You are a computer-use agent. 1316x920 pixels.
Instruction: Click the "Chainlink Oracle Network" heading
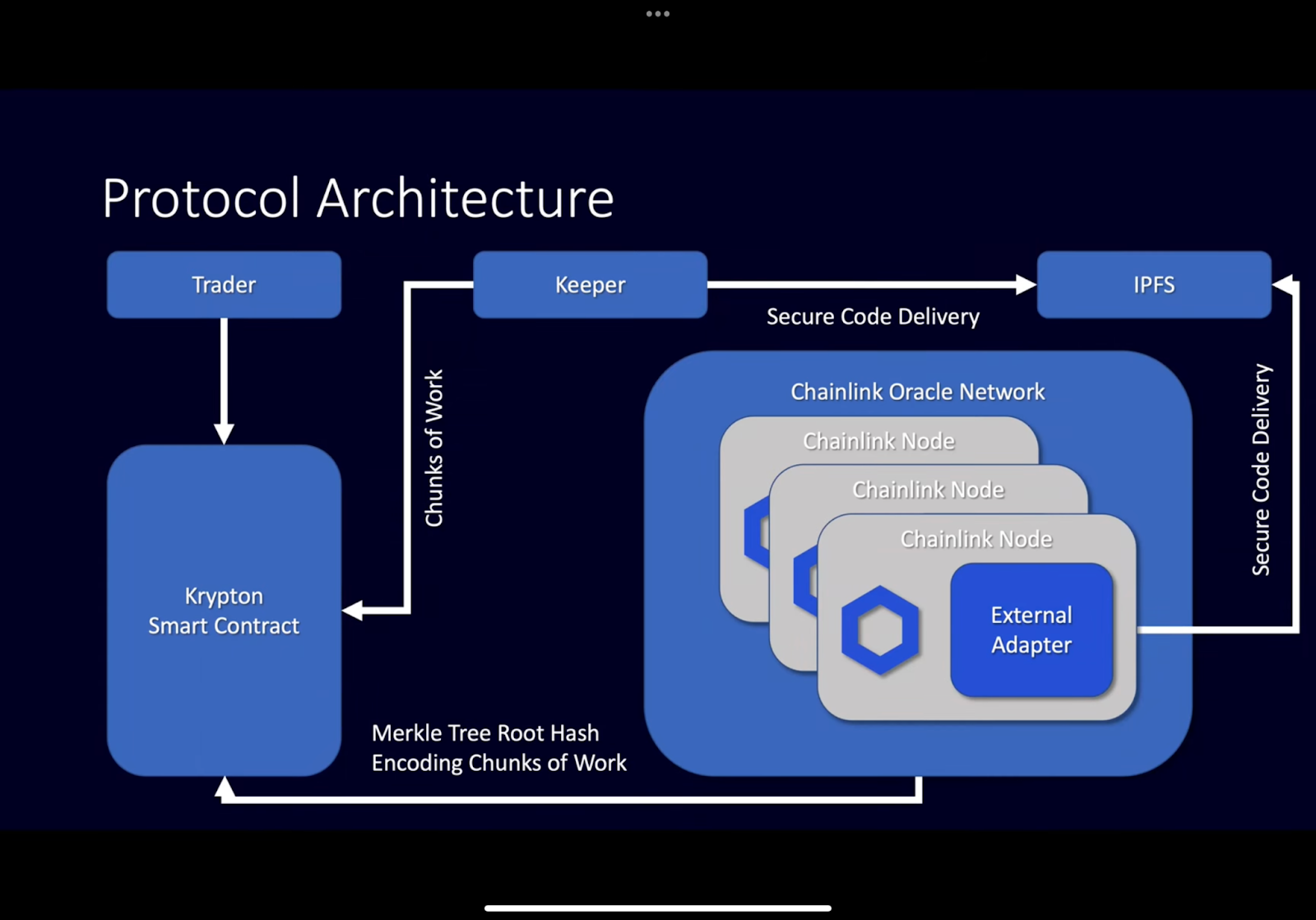tap(918, 392)
